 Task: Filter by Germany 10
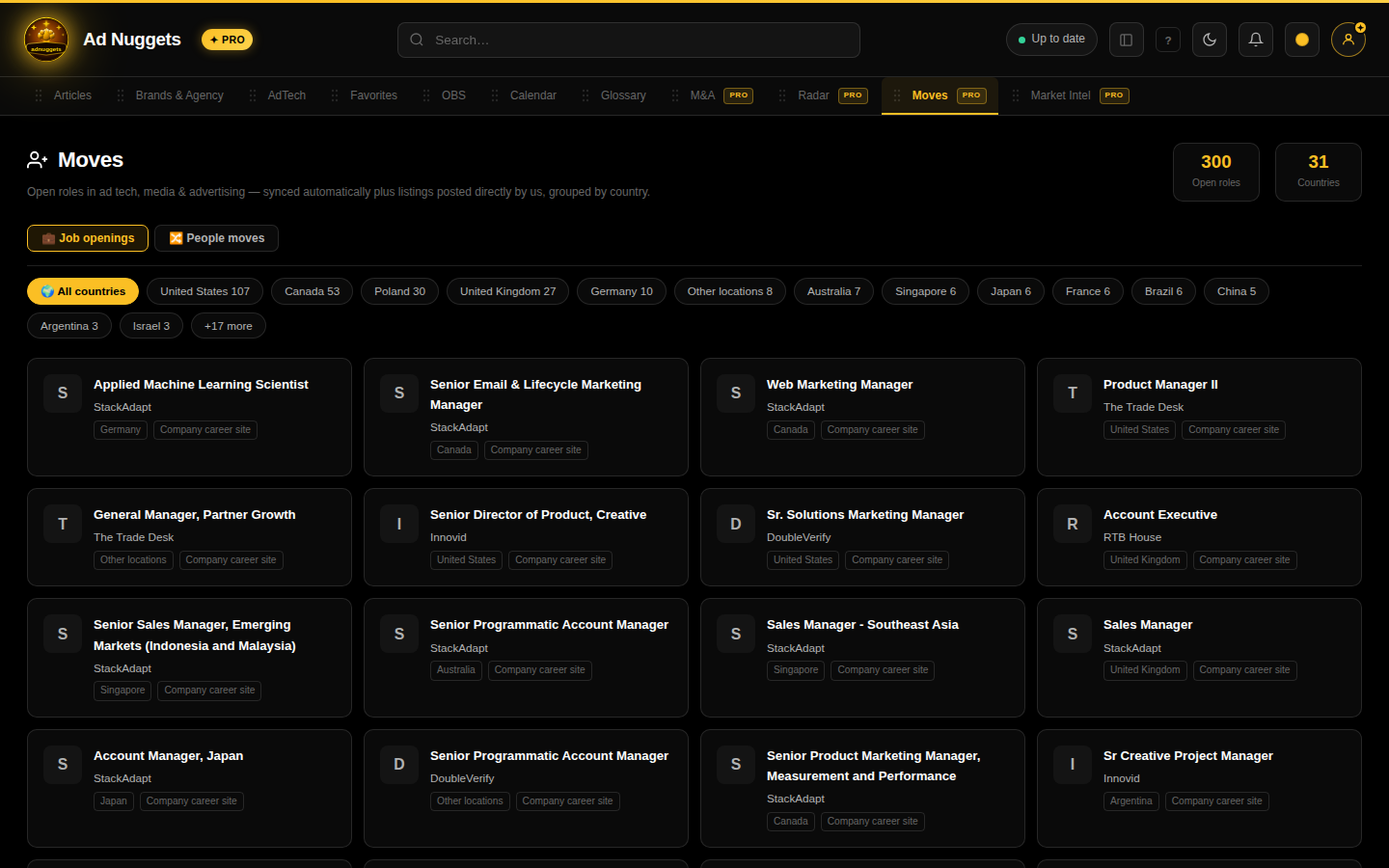point(621,291)
